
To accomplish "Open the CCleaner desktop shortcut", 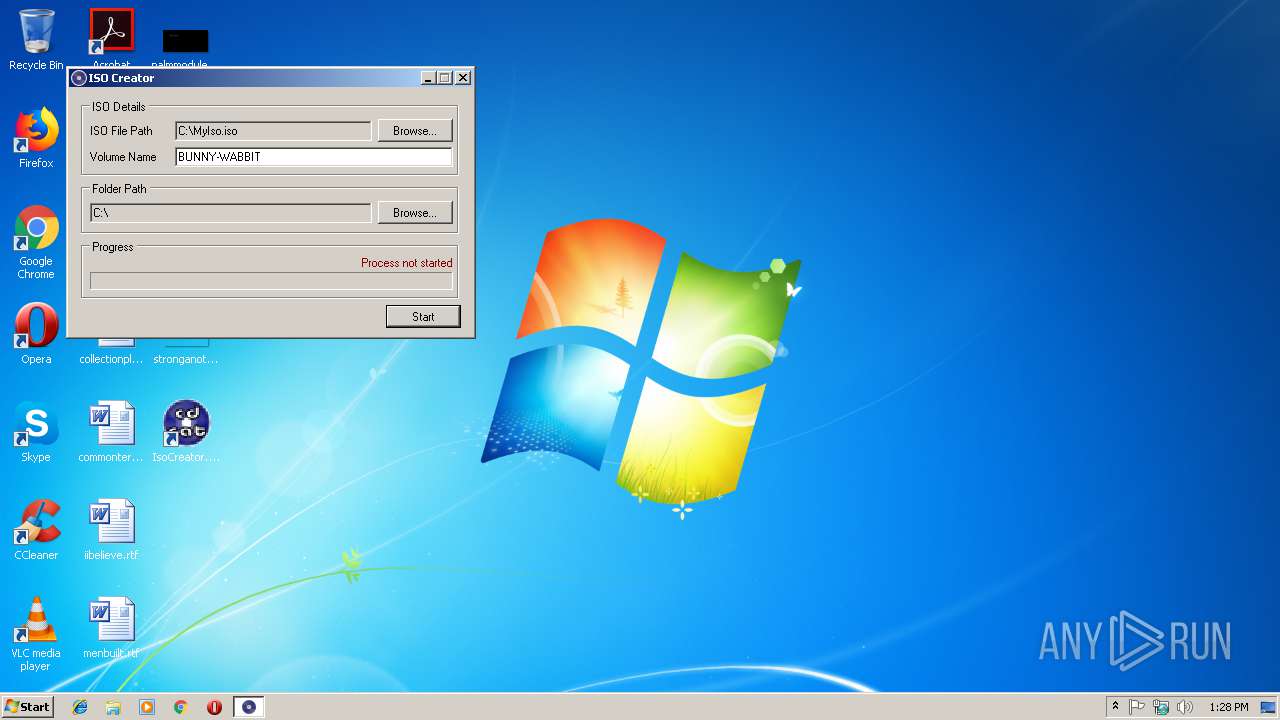I will 36,530.
